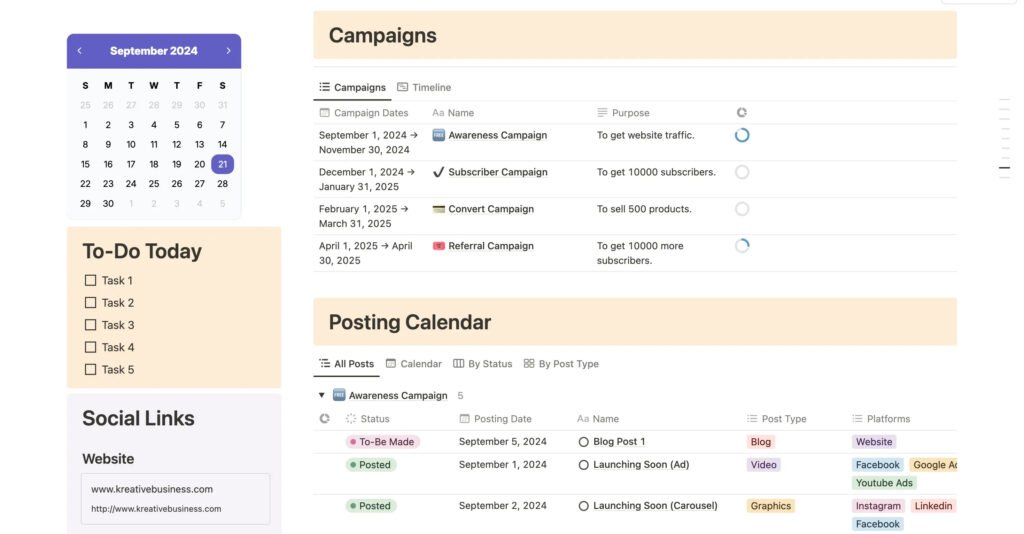
Task: Open the By Post Type tab
Action: click(x=561, y=364)
